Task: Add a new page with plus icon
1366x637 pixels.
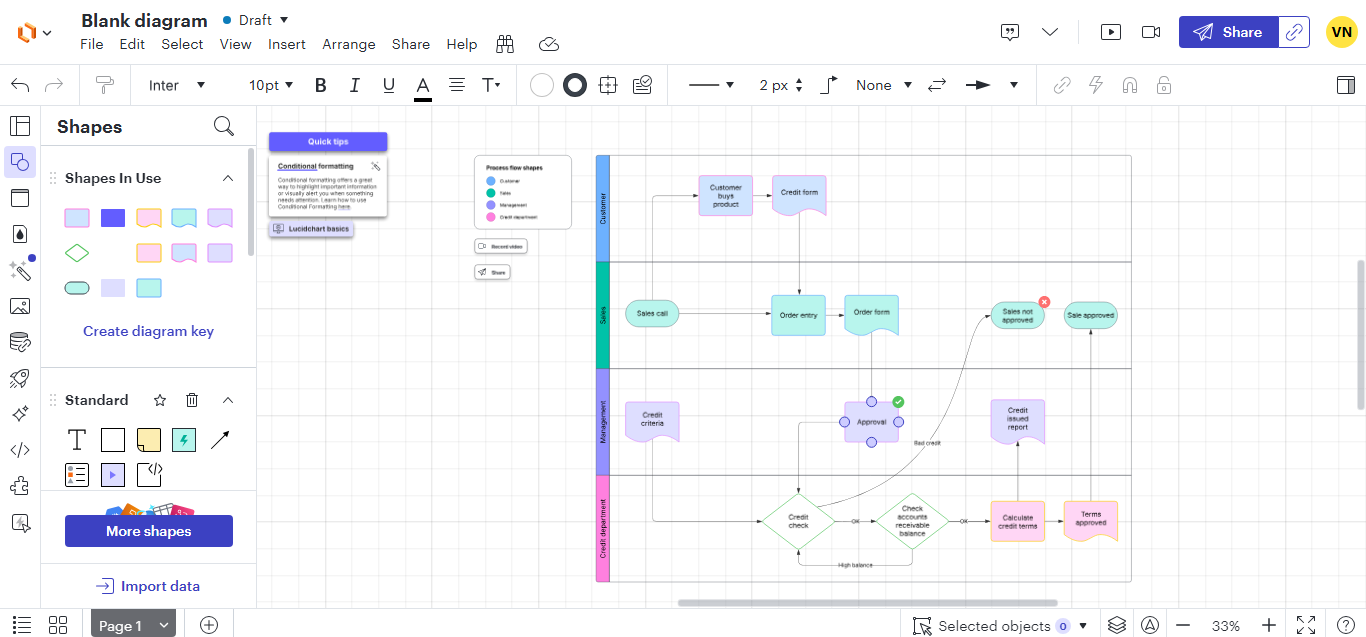Action: 209,625
